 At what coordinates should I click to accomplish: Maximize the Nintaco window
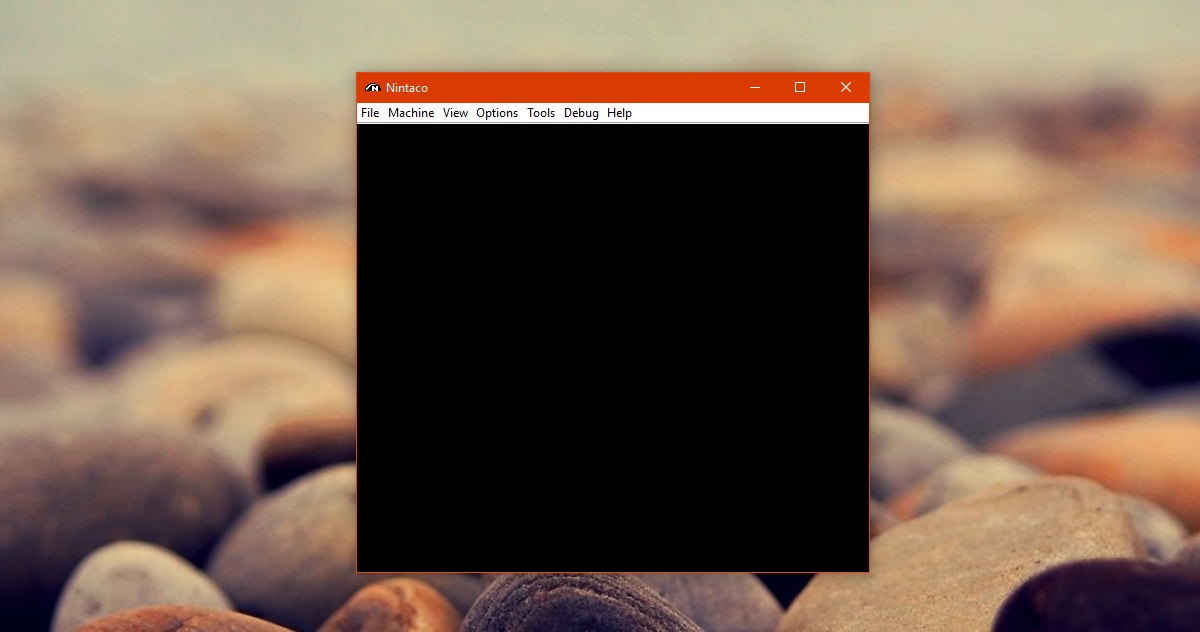coord(800,88)
